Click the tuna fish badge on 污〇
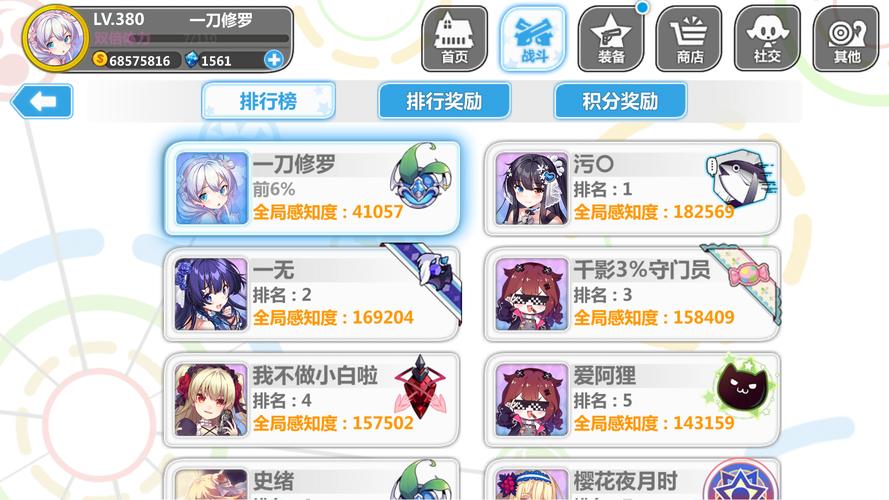 (x=742, y=179)
